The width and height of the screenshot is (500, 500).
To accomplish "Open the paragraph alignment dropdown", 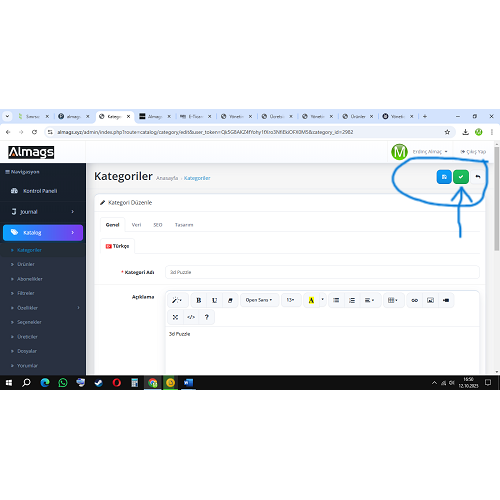I will (369, 300).
